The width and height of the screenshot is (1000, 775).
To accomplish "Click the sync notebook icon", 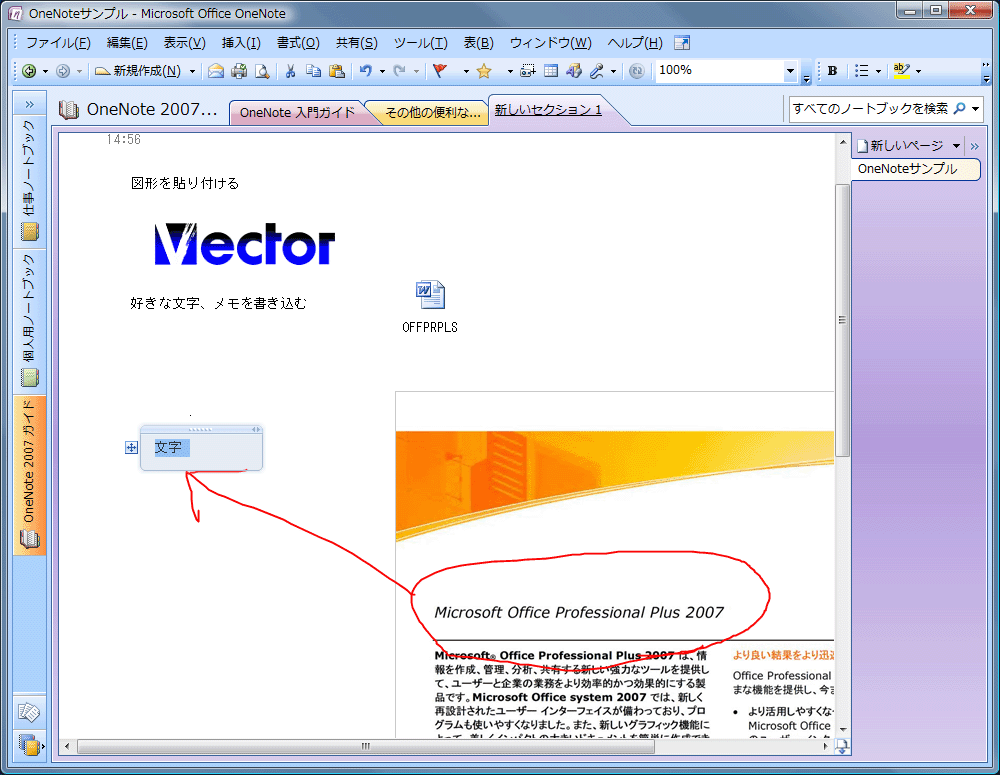I will [x=636, y=71].
